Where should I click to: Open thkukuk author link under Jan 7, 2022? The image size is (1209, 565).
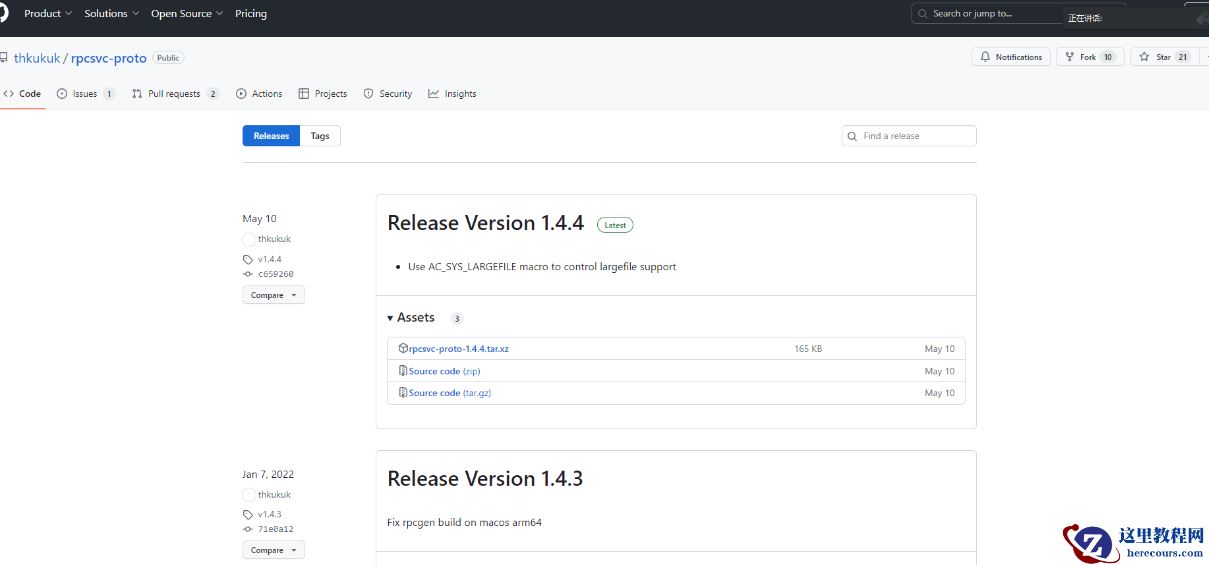tap(274, 495)
